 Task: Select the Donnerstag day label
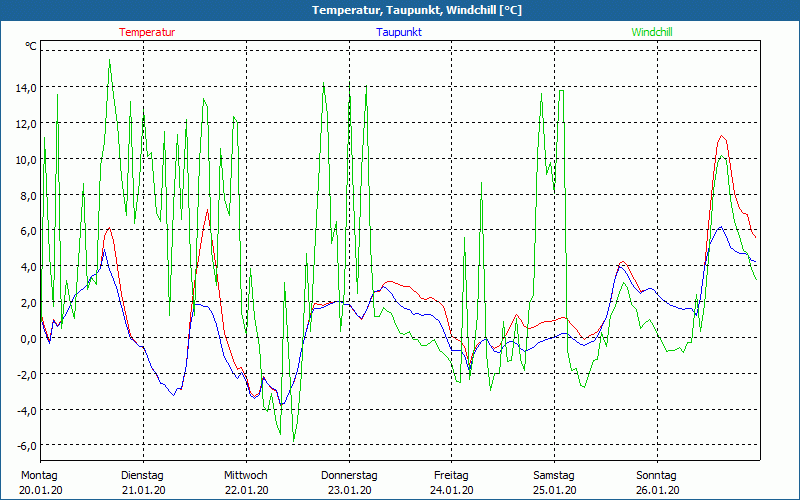(x=349, y=475)
